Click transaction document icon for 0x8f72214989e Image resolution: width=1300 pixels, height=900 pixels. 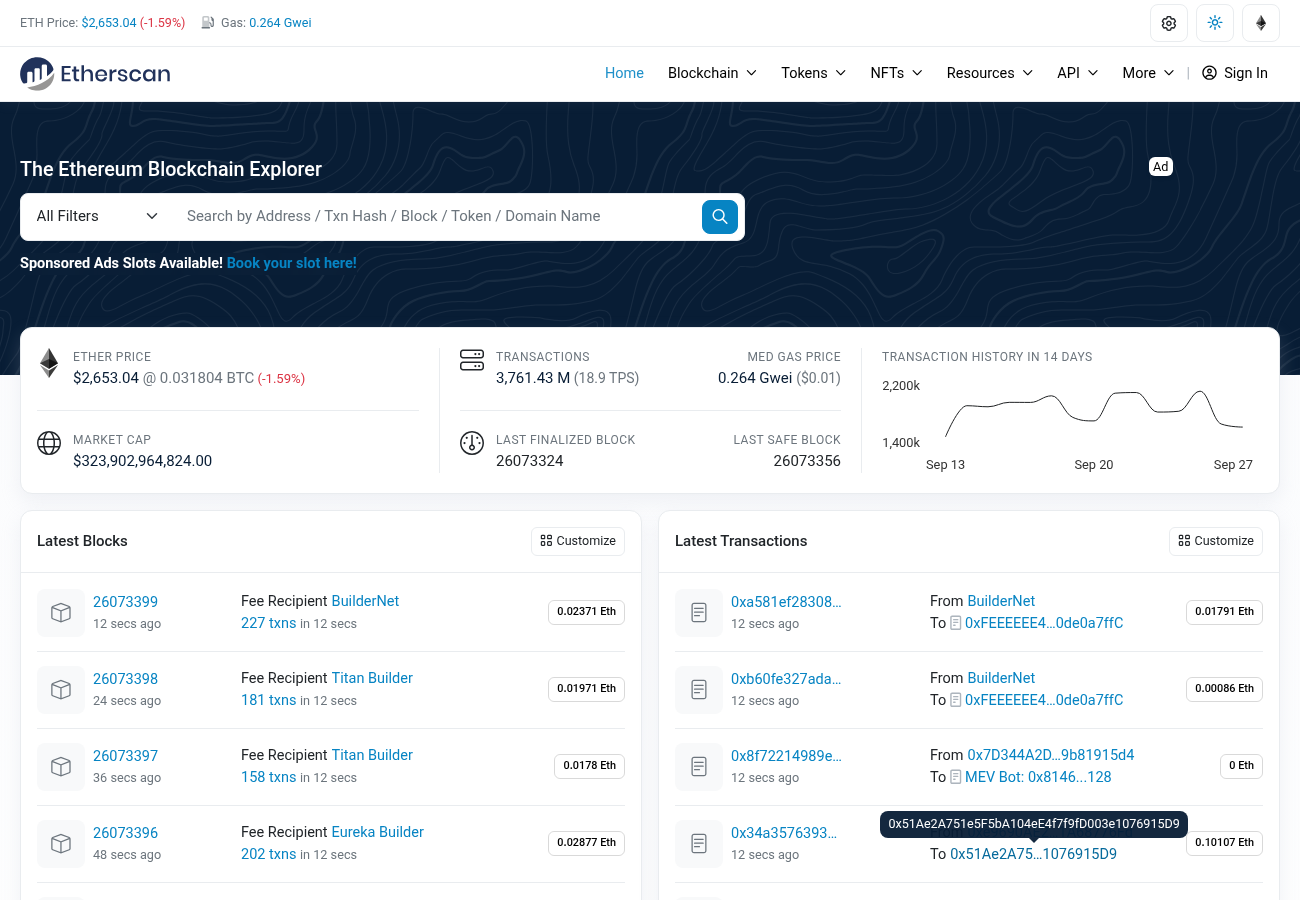pyautogui.click(x=699, y=767)
